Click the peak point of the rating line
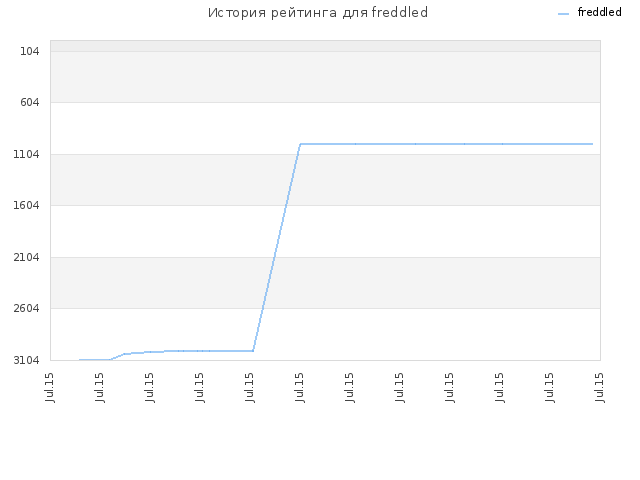The width and height of the screenshot is (640, 480). click(x=300, y=144)
